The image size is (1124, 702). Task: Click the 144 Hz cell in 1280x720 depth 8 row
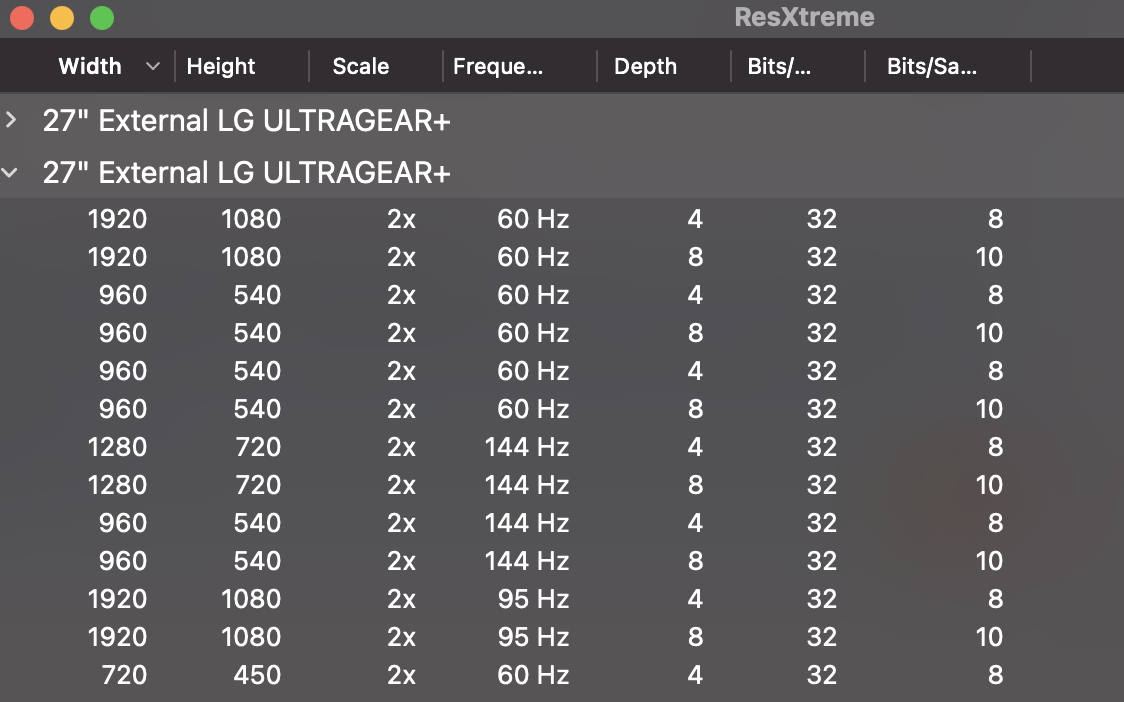527,485
